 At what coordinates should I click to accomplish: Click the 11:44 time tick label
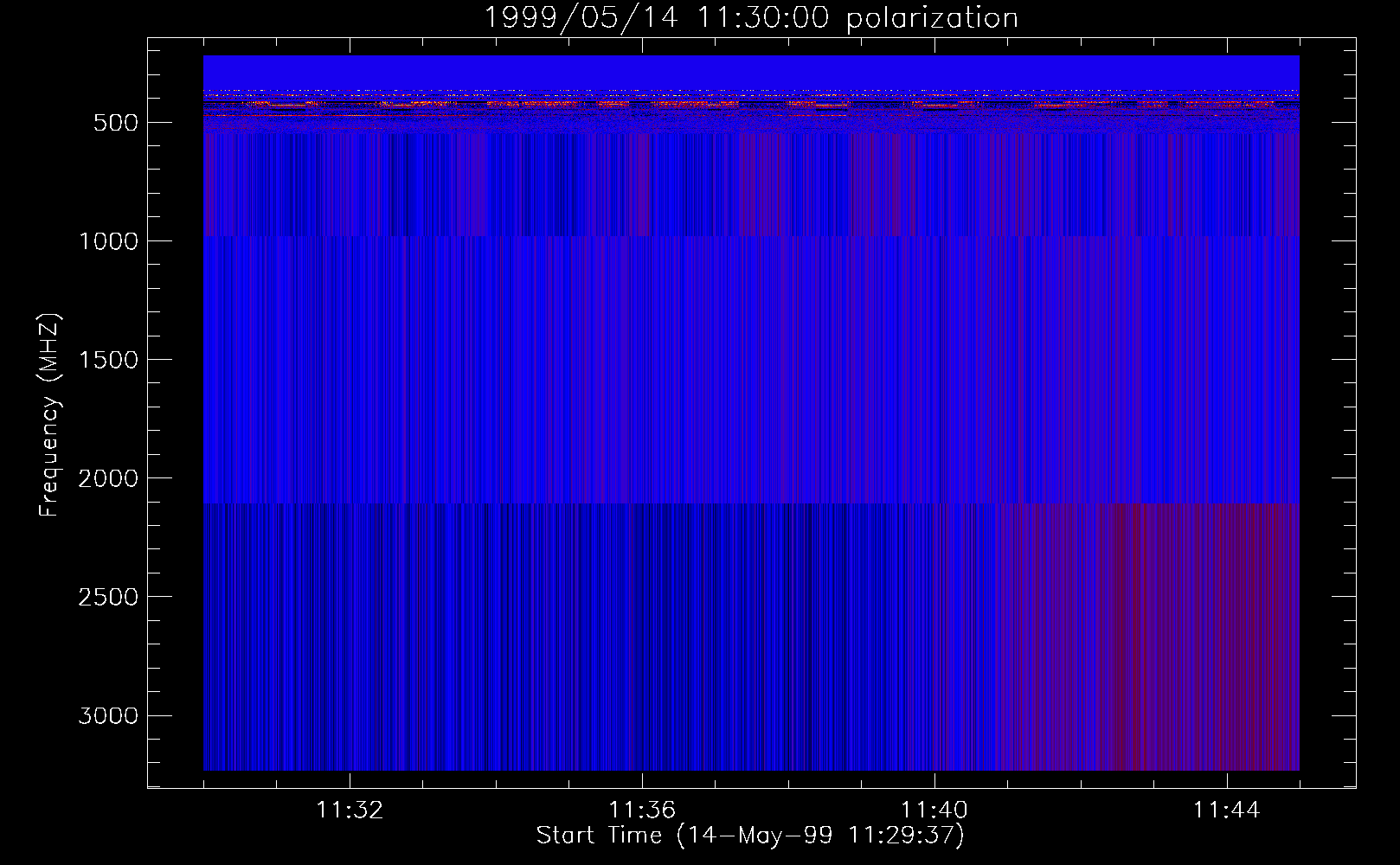(x=1227, y=811)
